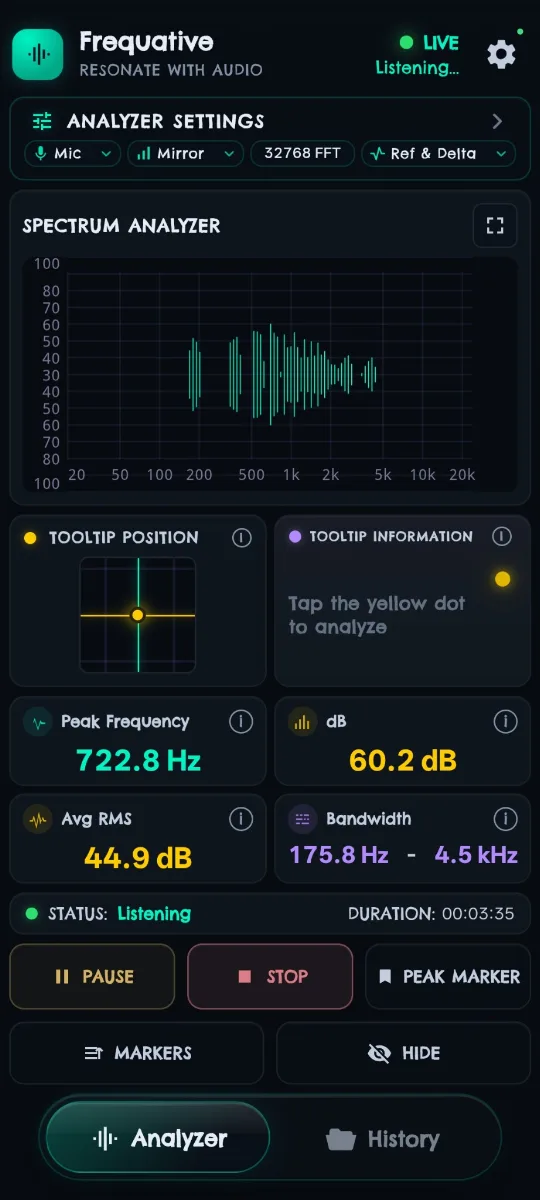The width and height of the screenshot is (540, 1200).
Task: Open the Markers list
Action: tap(137, 1053)
